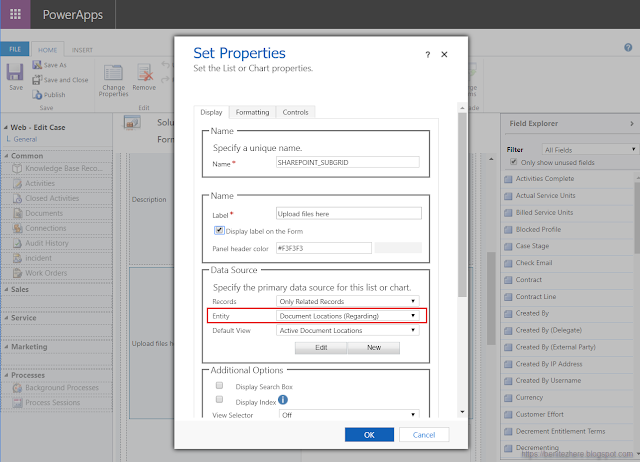The image size is (640, 462).
Task: Expand the Default View dropdown
Action: pos(347,330)
